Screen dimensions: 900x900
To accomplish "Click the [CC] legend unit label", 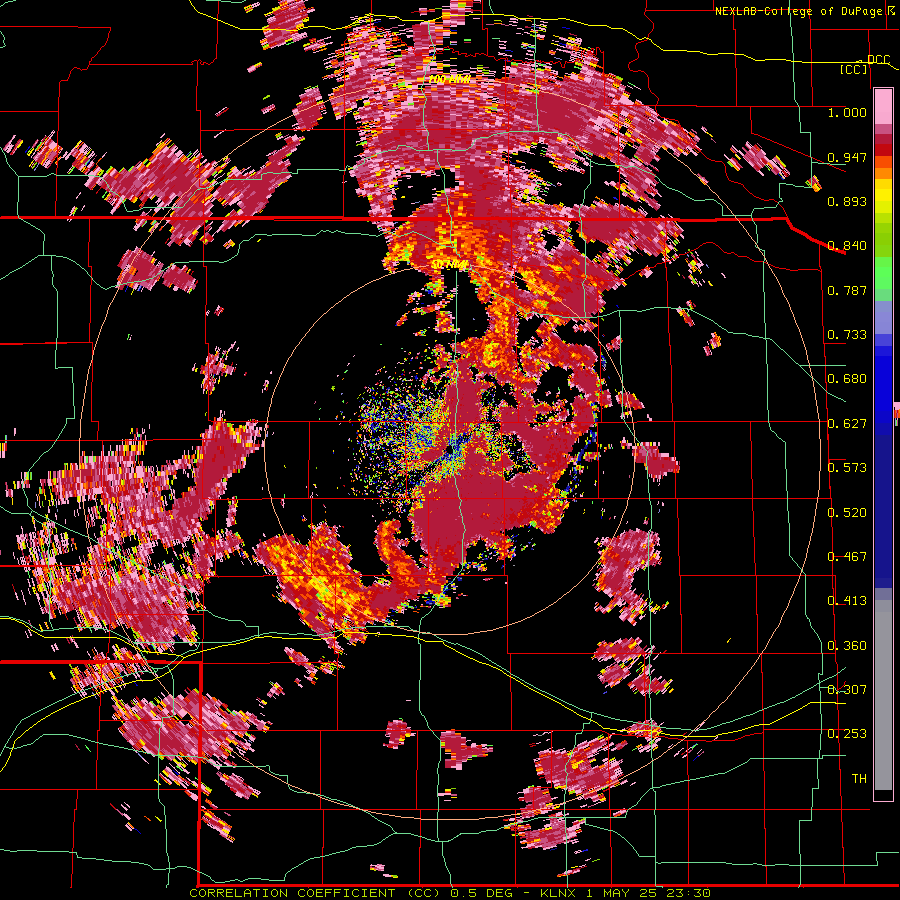I will (x=854, y=69).
